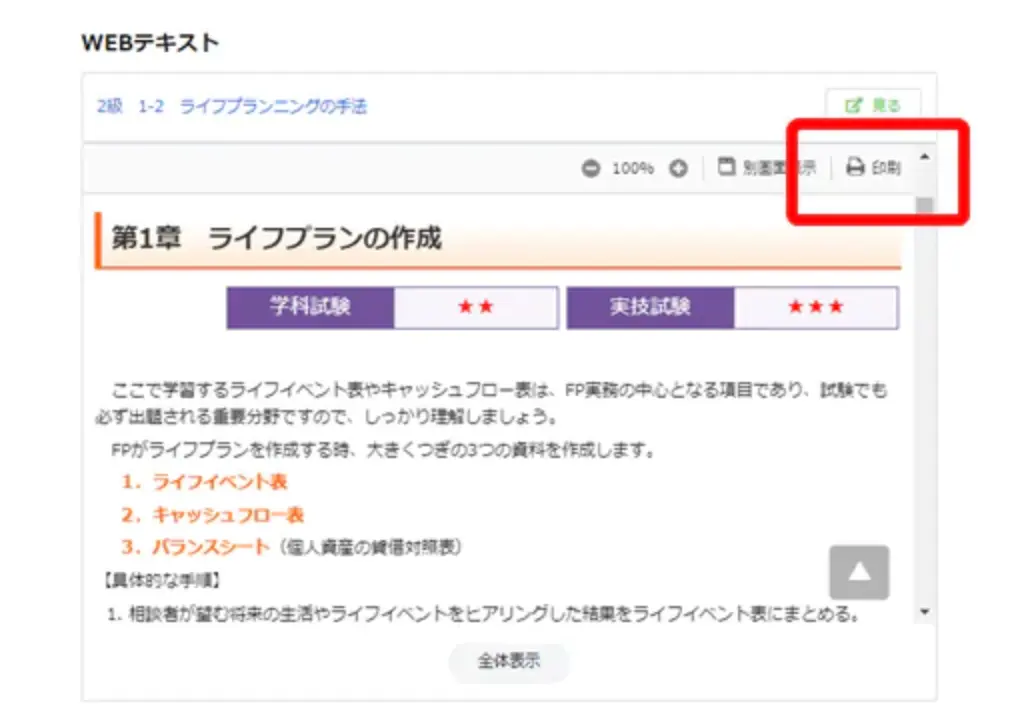Click the gray back-to-top triangle button
The width and height of the screenshot is (1019, 724).
point(858,572)
